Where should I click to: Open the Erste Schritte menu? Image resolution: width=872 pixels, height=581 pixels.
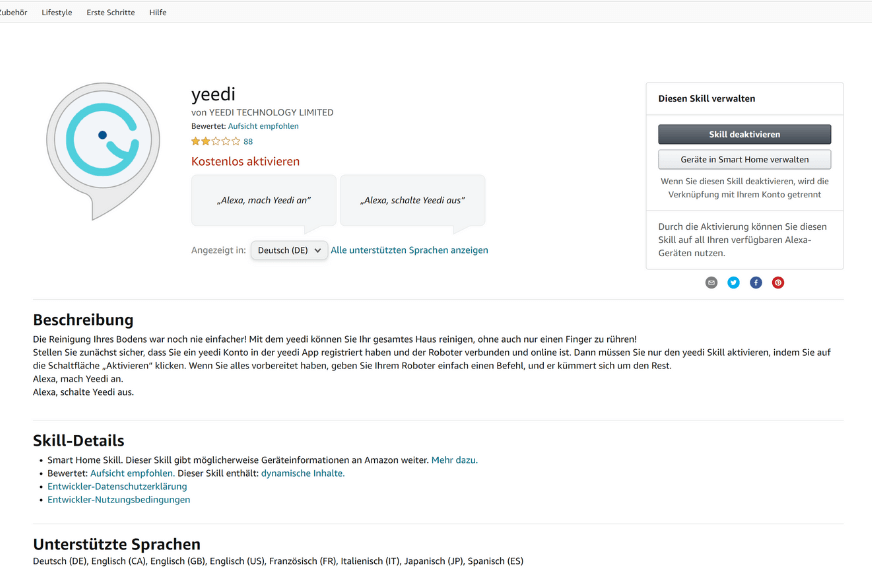tap(110, 12)
